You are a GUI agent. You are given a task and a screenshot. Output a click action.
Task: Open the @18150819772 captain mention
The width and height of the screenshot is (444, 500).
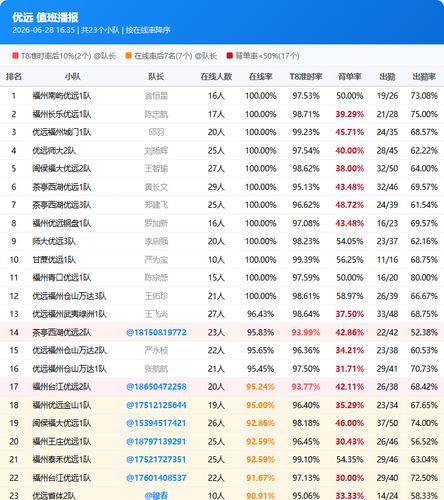coord(156,332)
